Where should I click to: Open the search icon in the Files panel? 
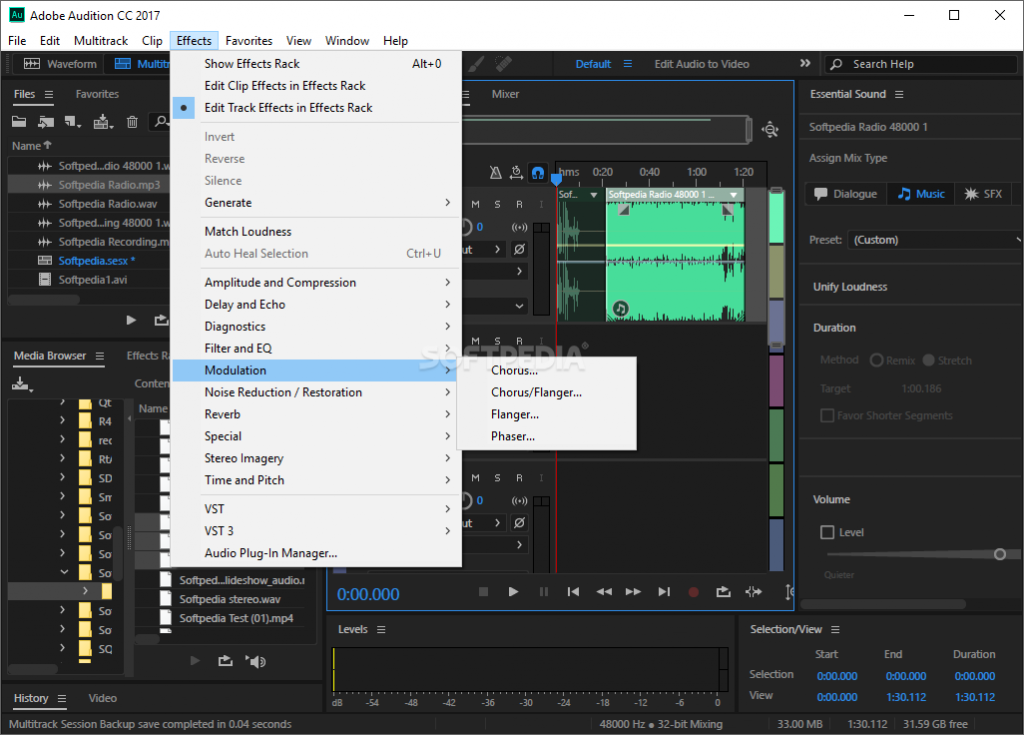pyautogui.click(x=162, y=121)
